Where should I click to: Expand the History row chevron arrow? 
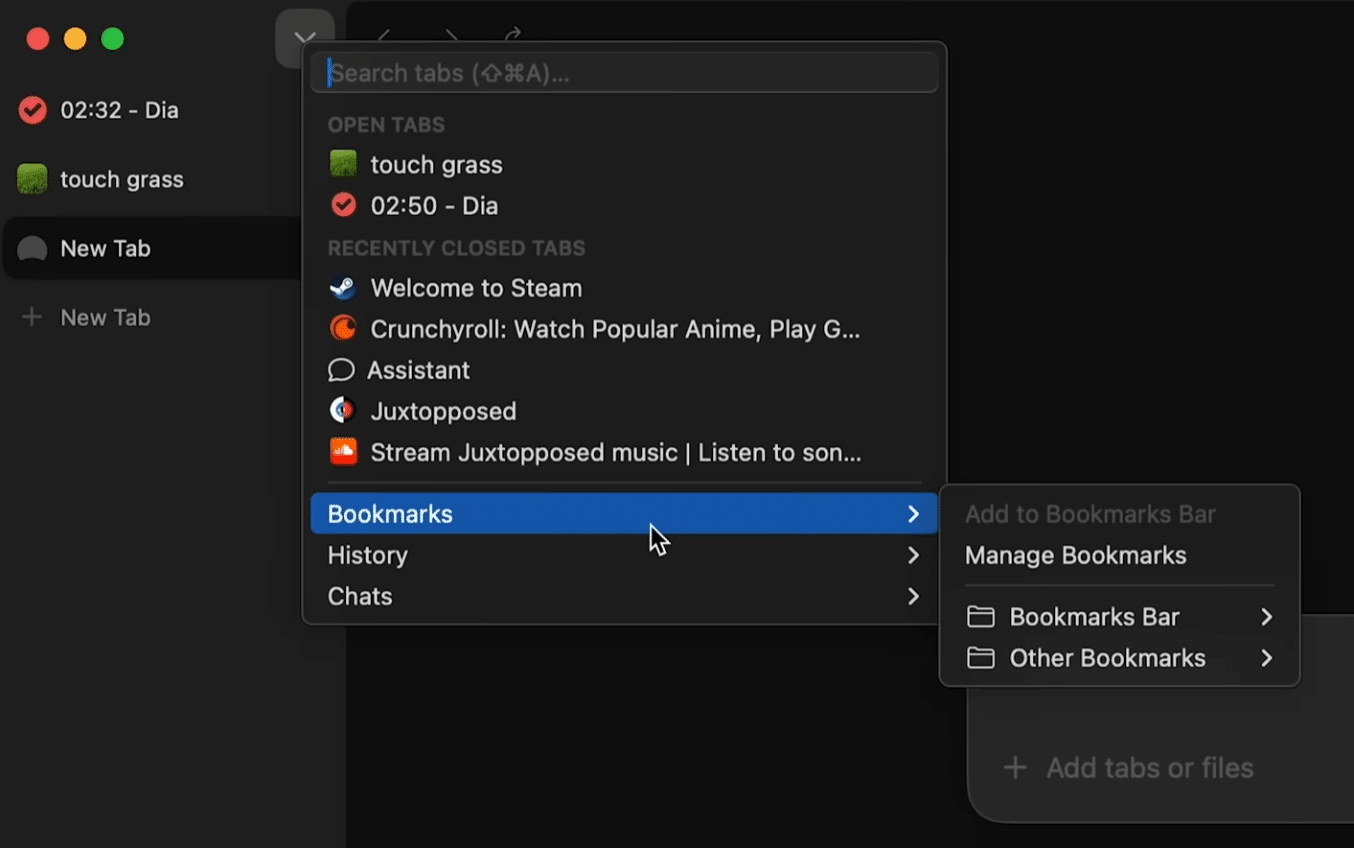pos(913,555)
